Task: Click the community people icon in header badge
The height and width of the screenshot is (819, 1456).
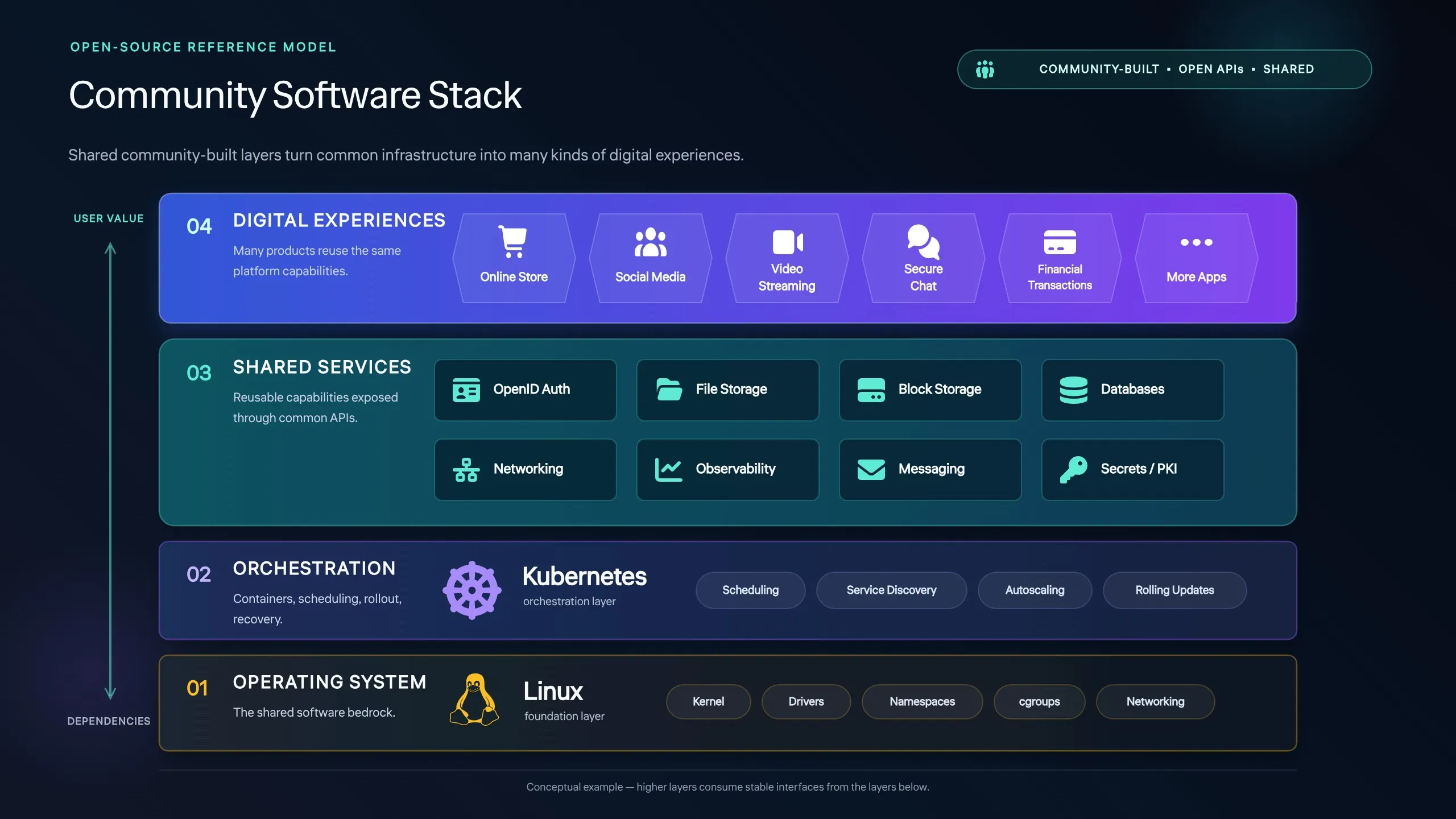Action: pyautogui.click(x=985, y=69)
